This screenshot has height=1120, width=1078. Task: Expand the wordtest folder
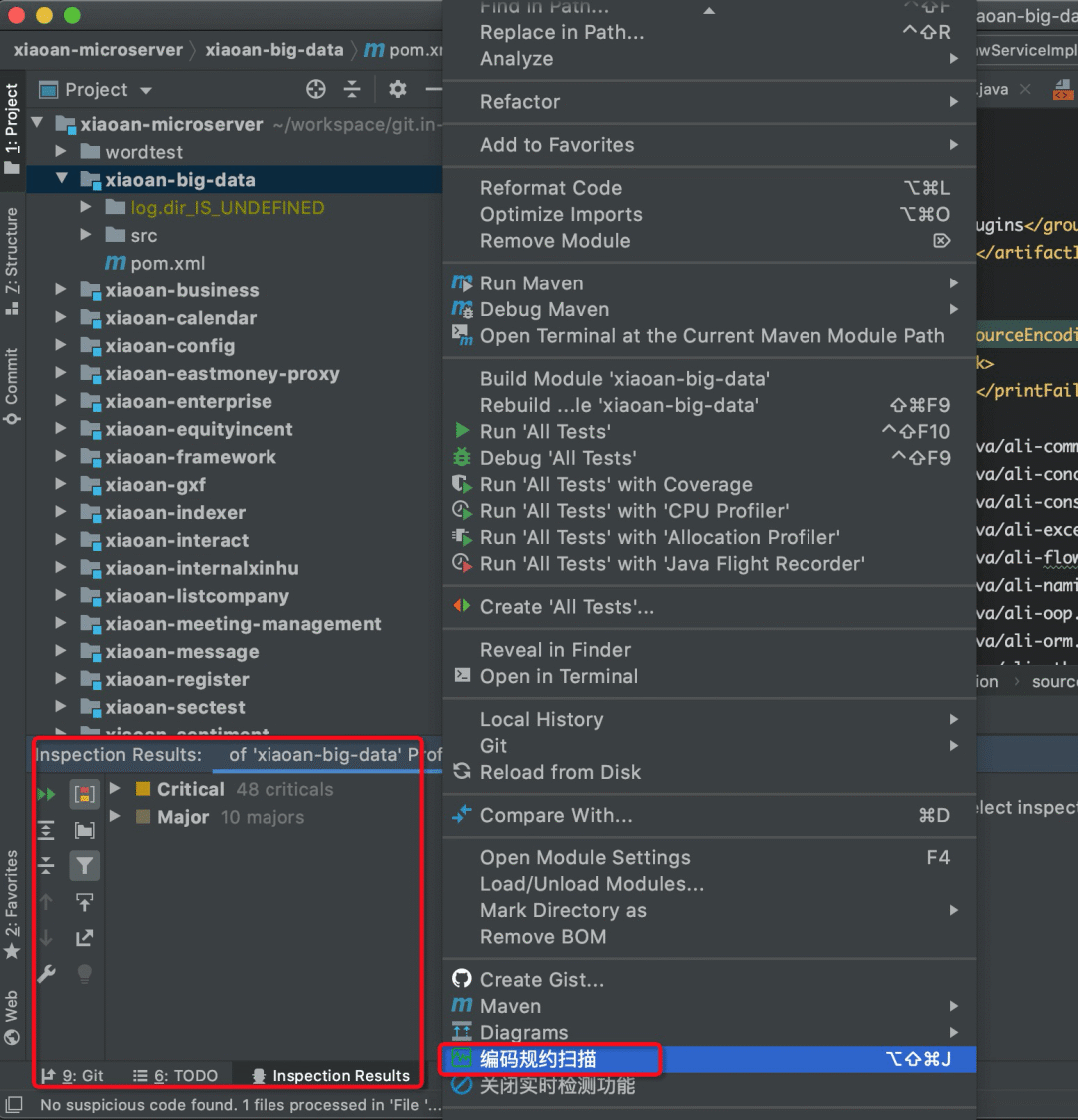[61, 151]
